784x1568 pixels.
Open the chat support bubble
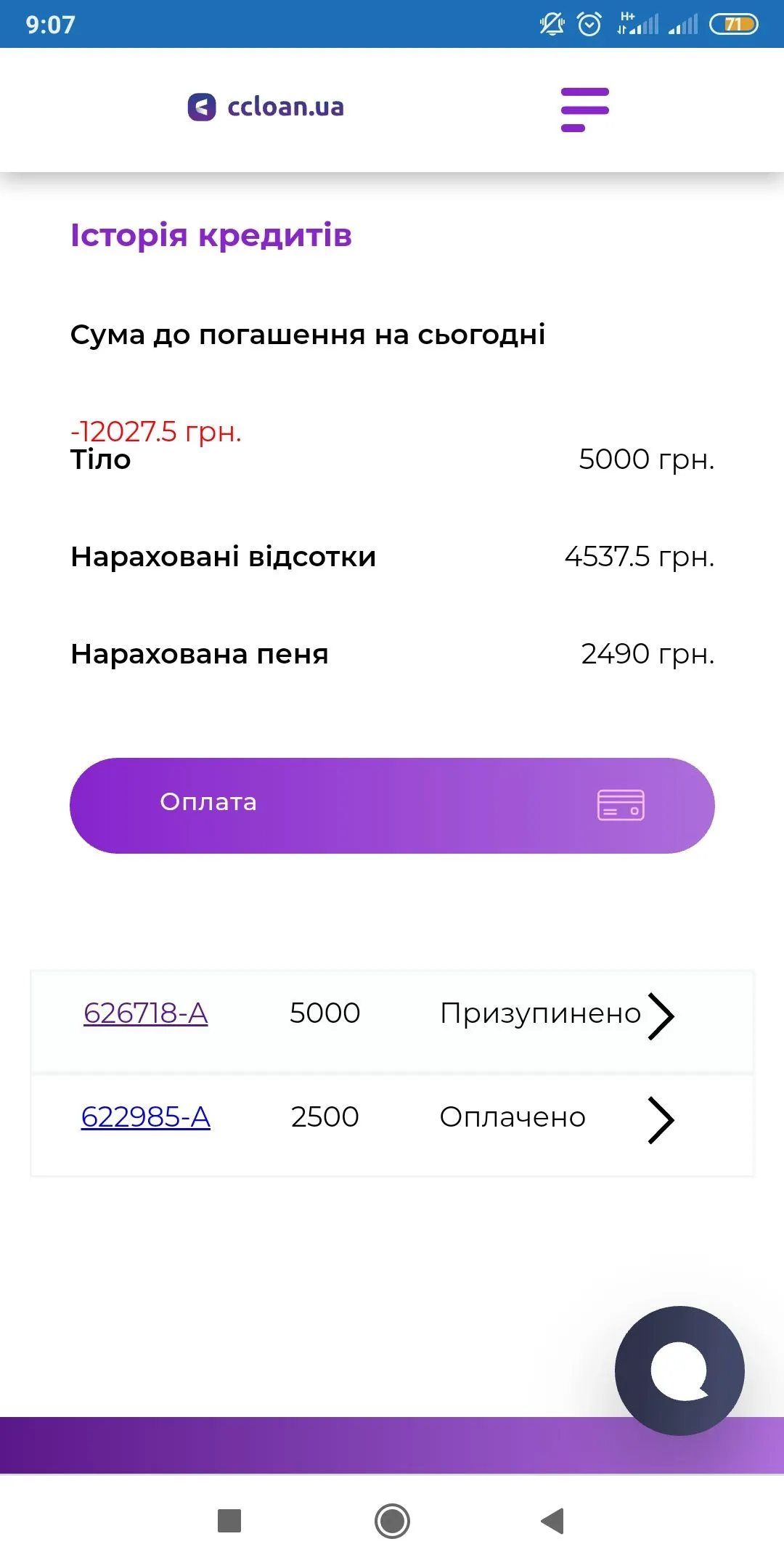click(679, 1371)
